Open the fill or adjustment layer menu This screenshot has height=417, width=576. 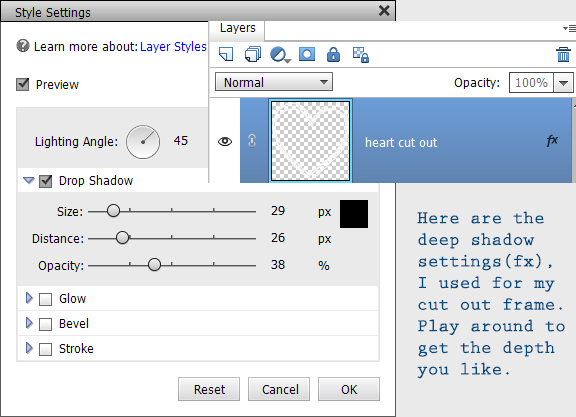tap(280, 55)
